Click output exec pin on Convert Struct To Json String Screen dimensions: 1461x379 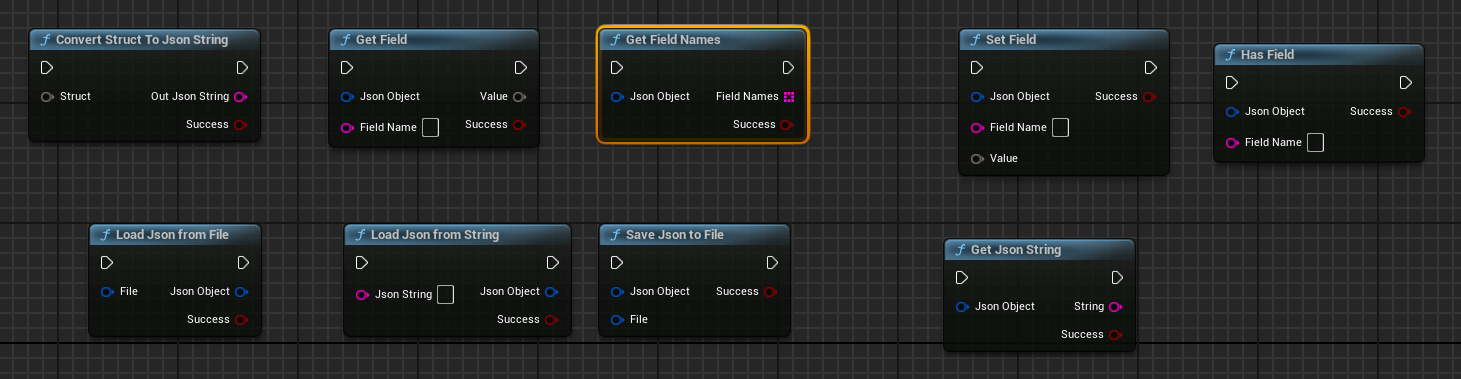(242, 68)
